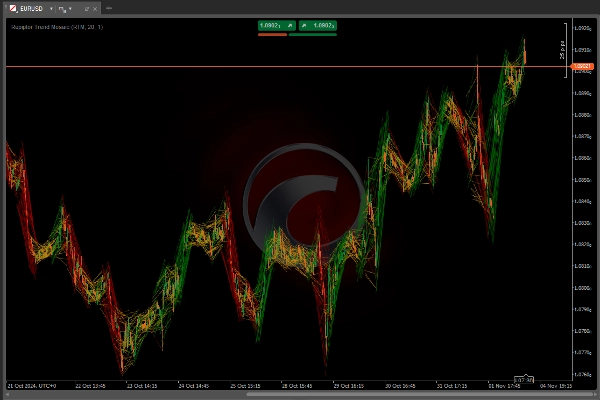
Task: Close the EURUSD chart tab
Action: pyautogui.click(x=95, y=9)
